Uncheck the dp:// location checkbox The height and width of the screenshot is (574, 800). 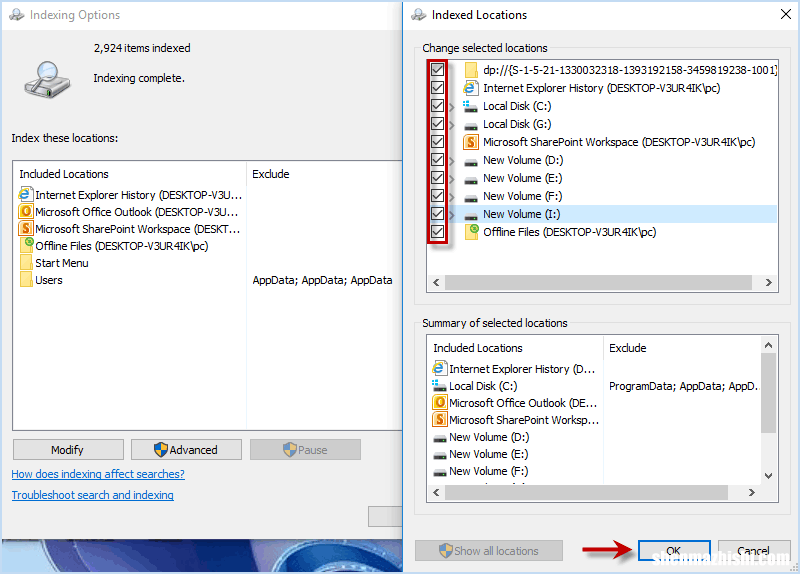[437, 69]
